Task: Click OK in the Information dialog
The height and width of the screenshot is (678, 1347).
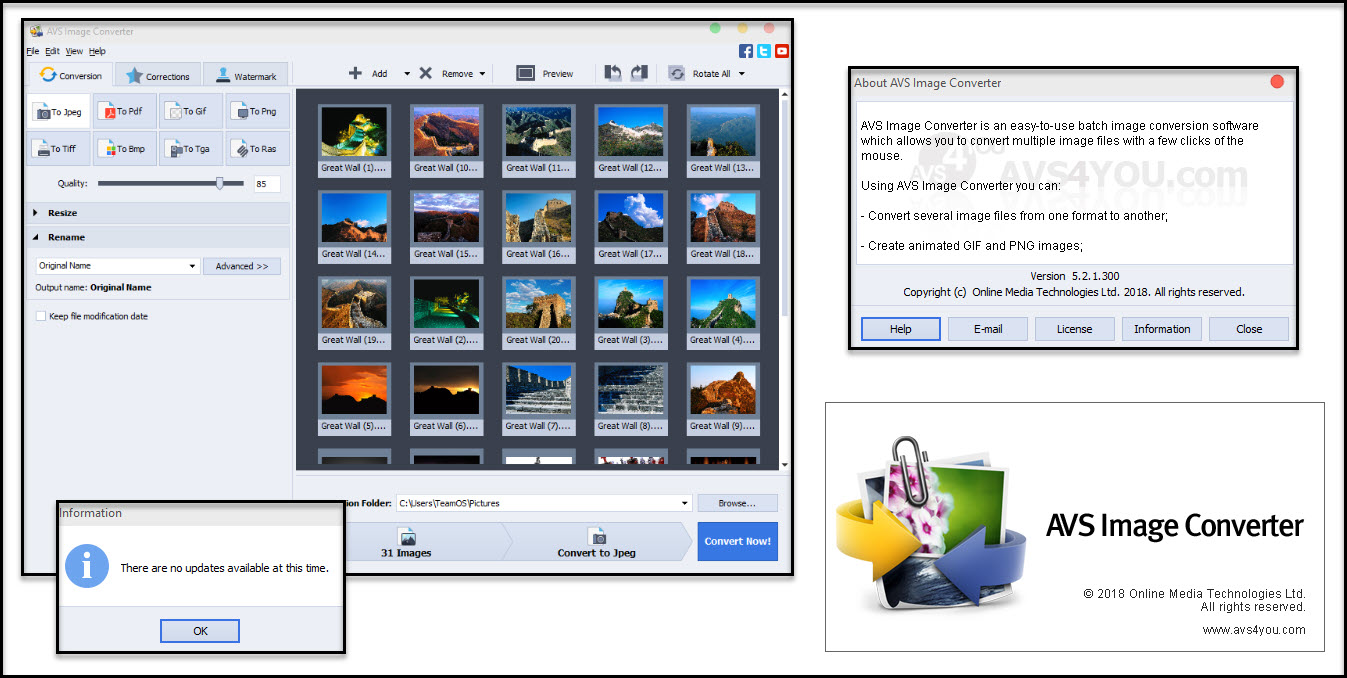Action: pyautogui.click(x=200, y=631)
